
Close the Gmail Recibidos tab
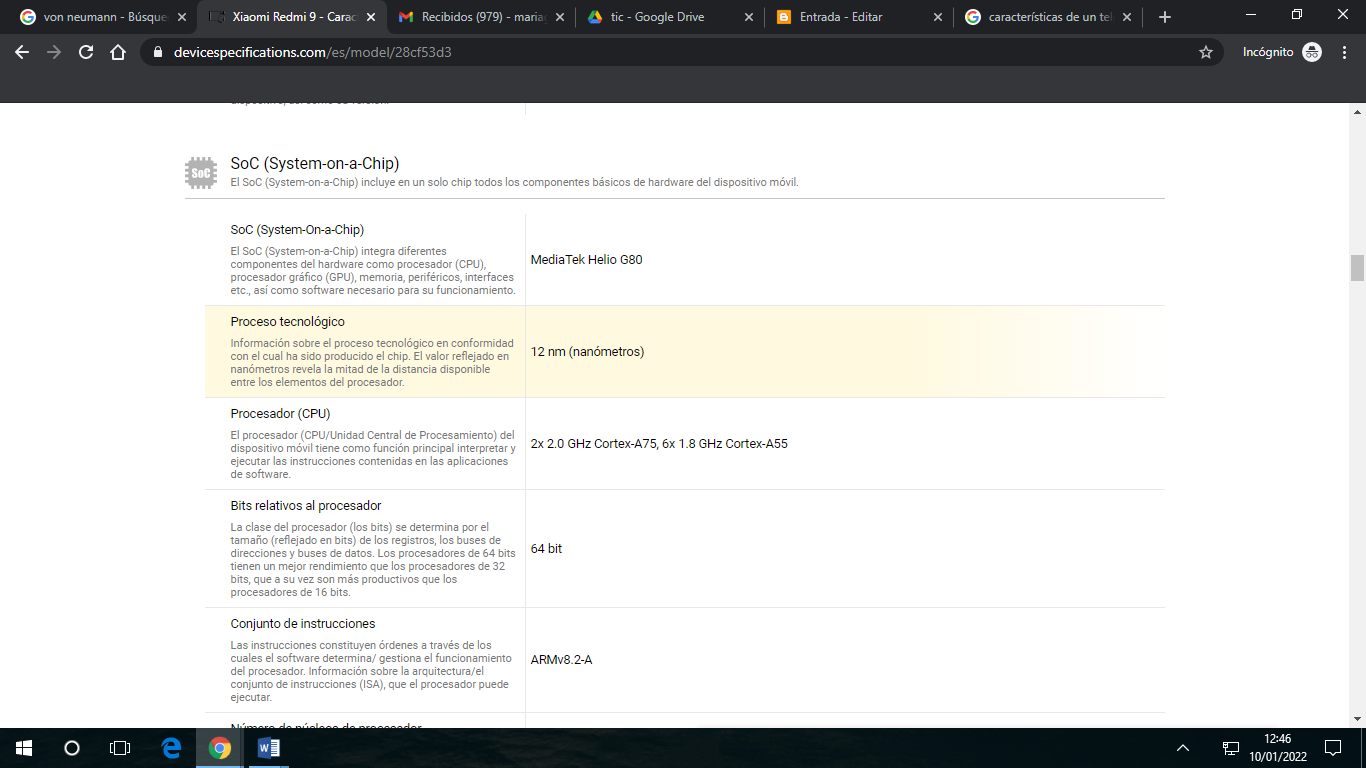(559, 17)
